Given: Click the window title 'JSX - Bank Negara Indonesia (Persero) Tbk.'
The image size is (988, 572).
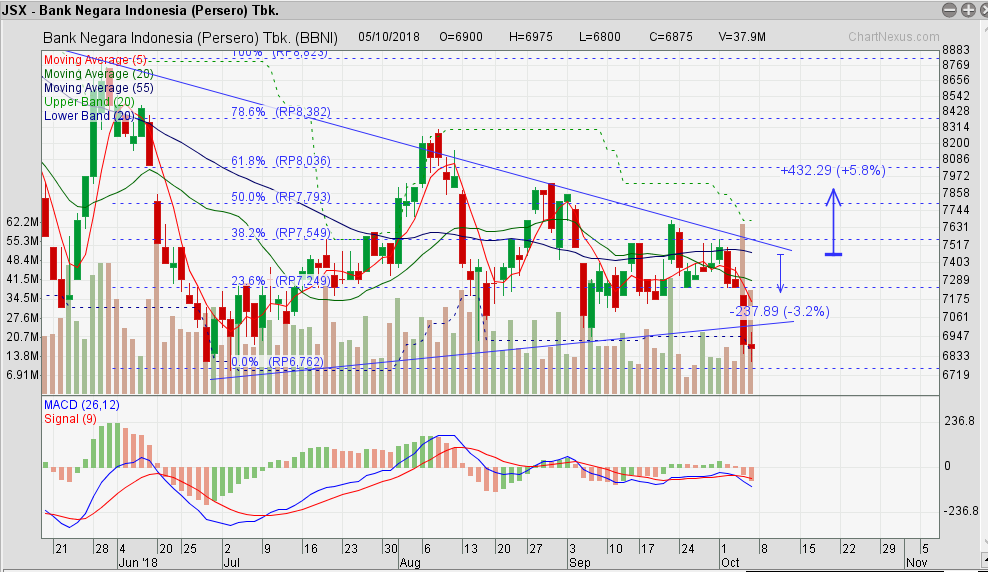Looking at the screenshot, I should pos(141,11).
